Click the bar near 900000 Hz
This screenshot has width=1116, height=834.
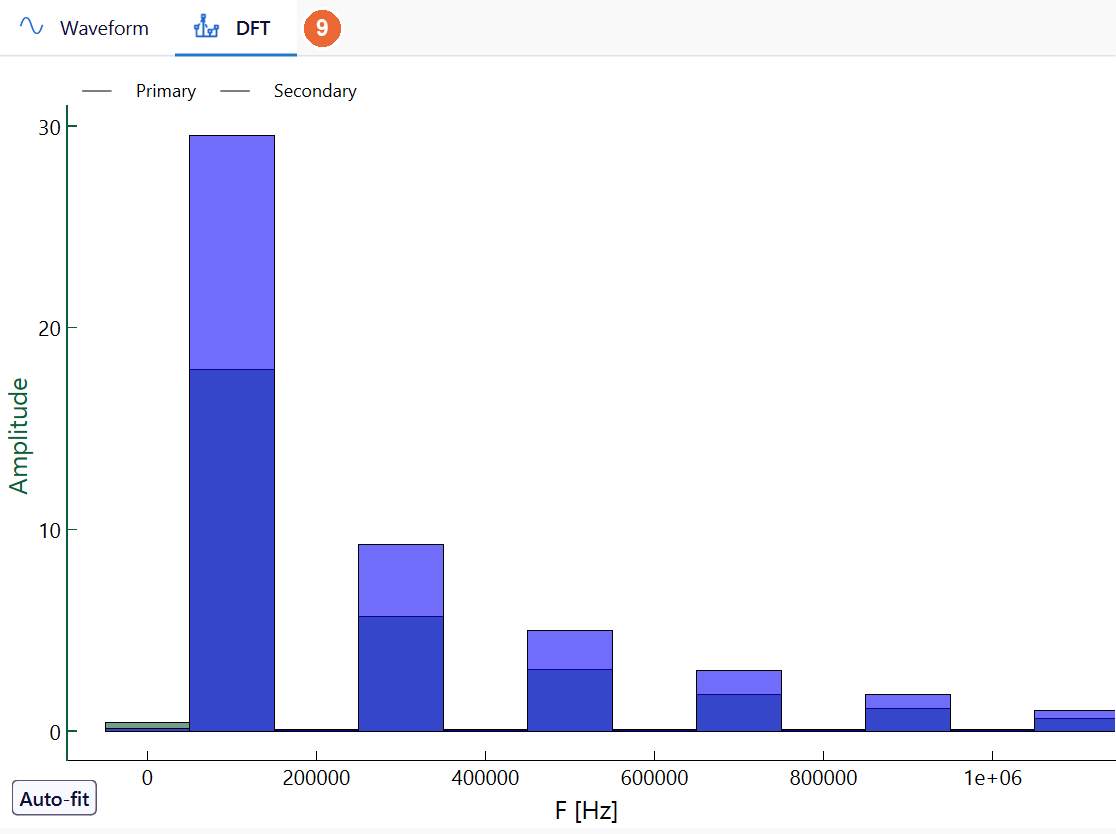[x=908, y=712]
